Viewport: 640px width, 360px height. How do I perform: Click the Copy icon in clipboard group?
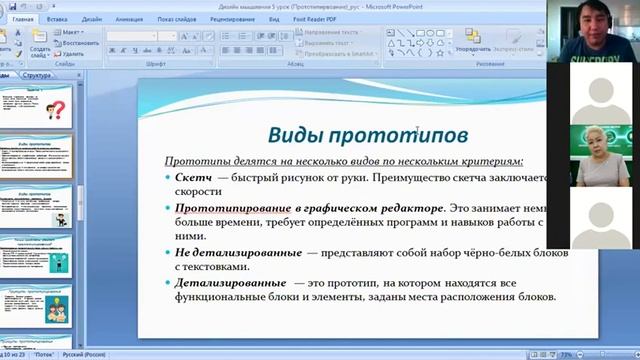[18, 43]
